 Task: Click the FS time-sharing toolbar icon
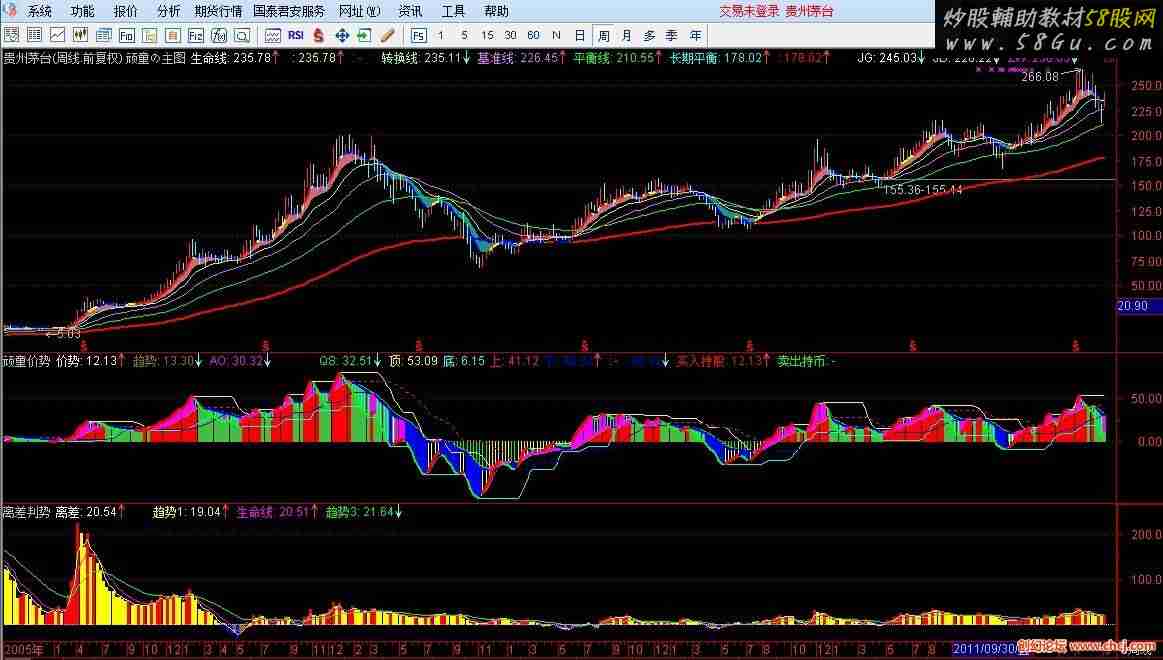[x=415, y=35]
